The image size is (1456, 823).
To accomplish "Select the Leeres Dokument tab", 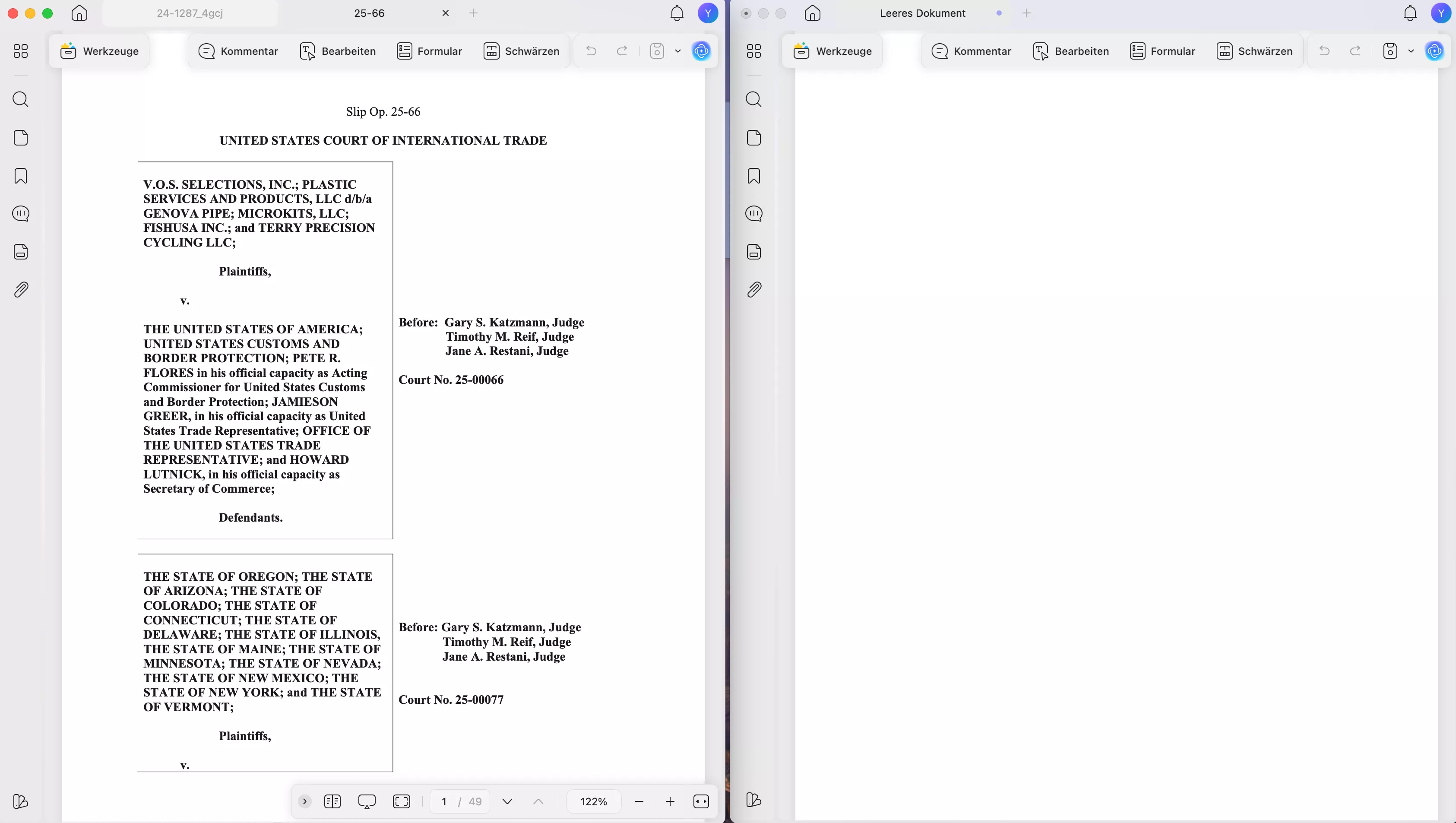I will [x=922, y=13].
